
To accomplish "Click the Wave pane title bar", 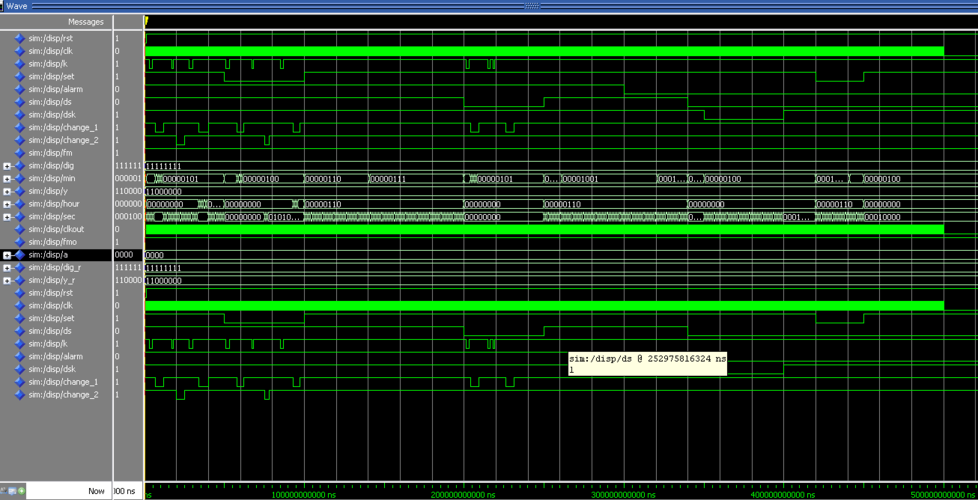I will (489, 5).
